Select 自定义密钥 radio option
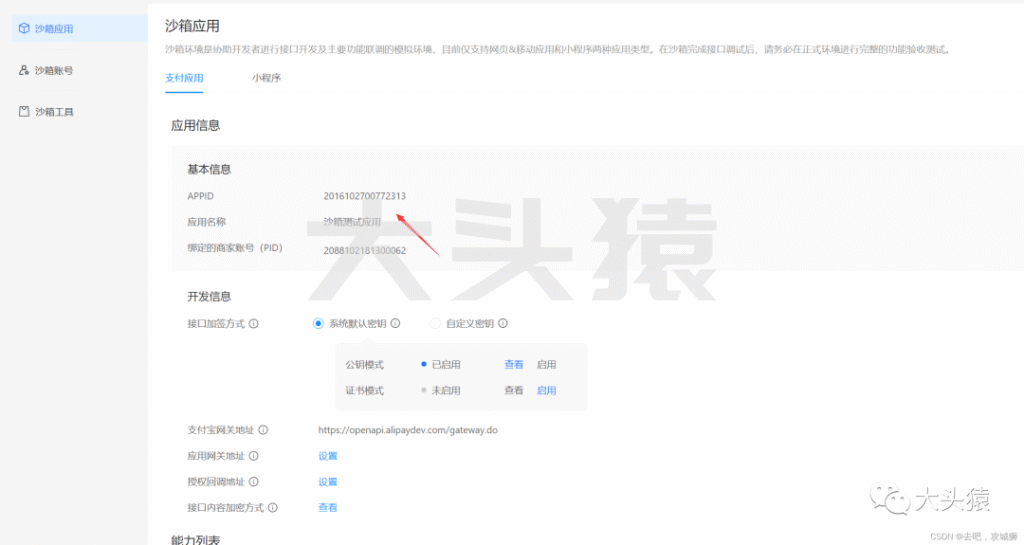 pos(435,323)
